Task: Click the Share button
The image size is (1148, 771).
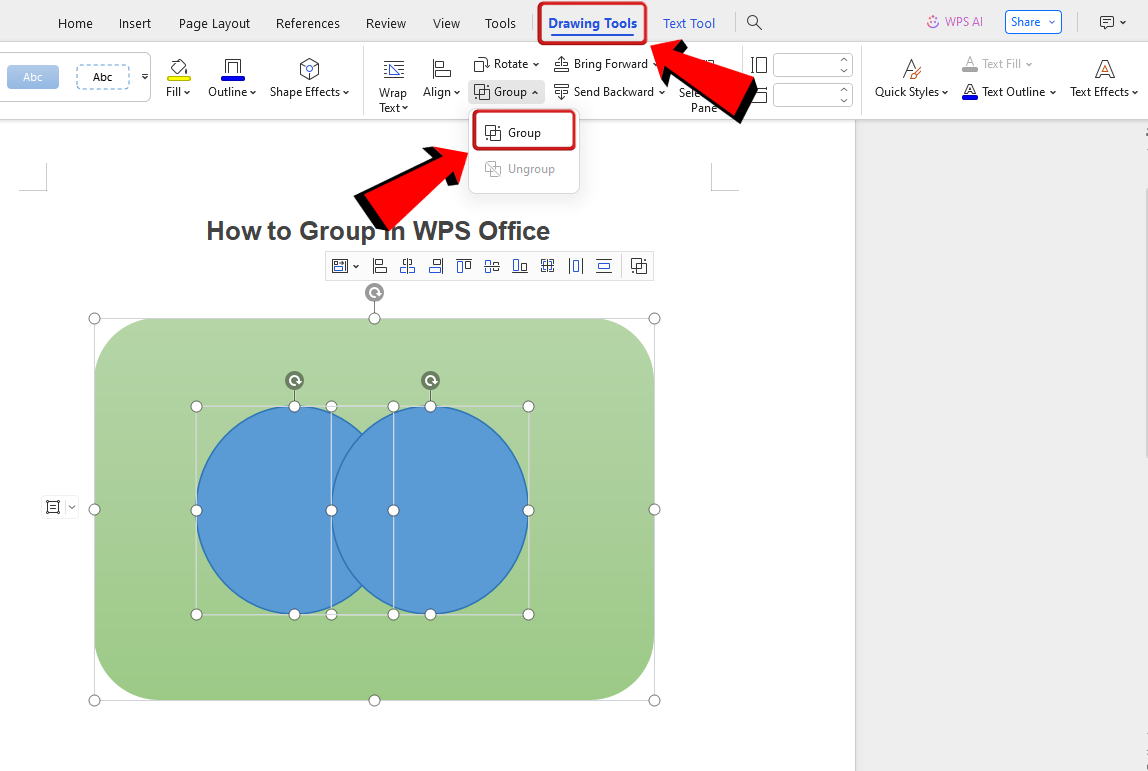Action: click(x=1025, y=22)
